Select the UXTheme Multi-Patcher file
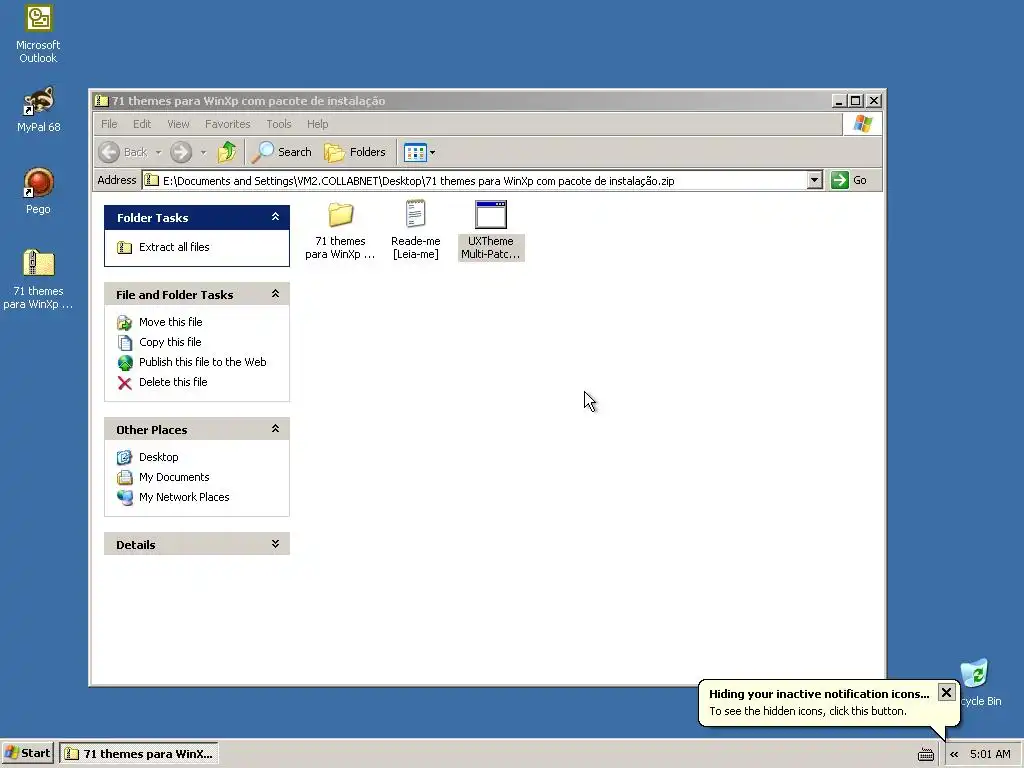The height and width of the screenshot is (768, 1024). [491, 231]
